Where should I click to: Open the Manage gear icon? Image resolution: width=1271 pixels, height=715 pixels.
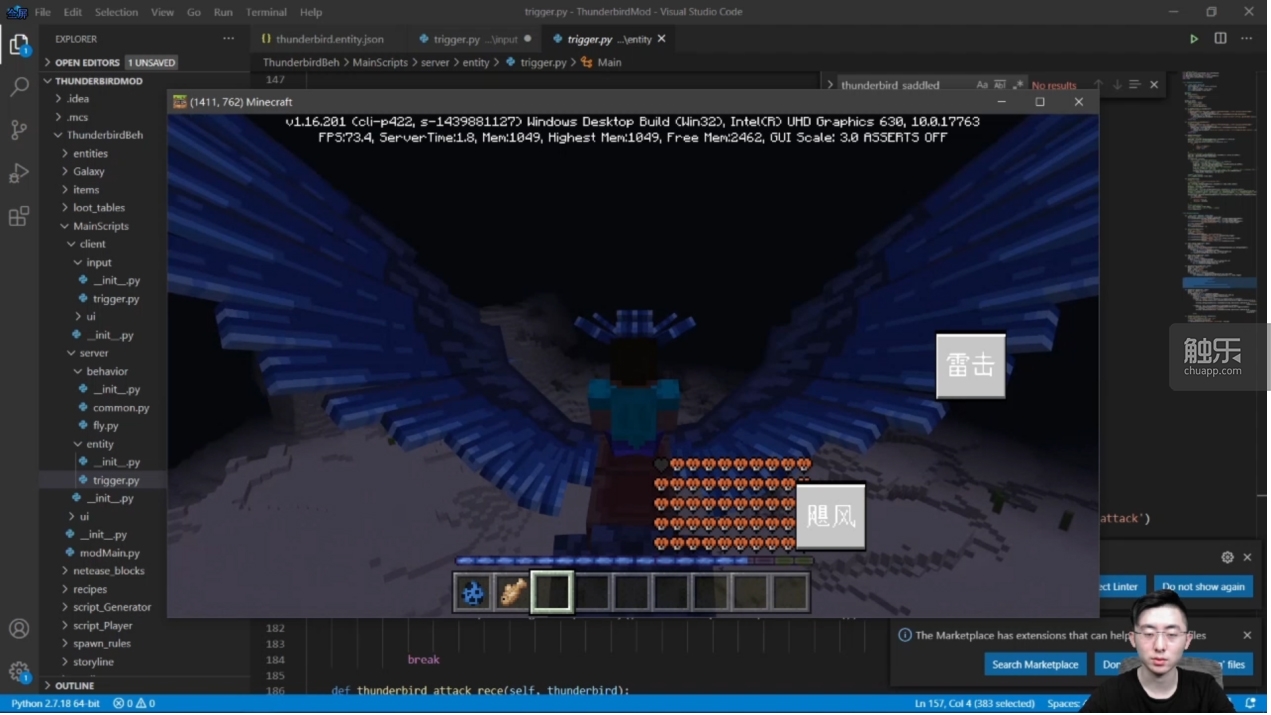[x=19, y=671]
